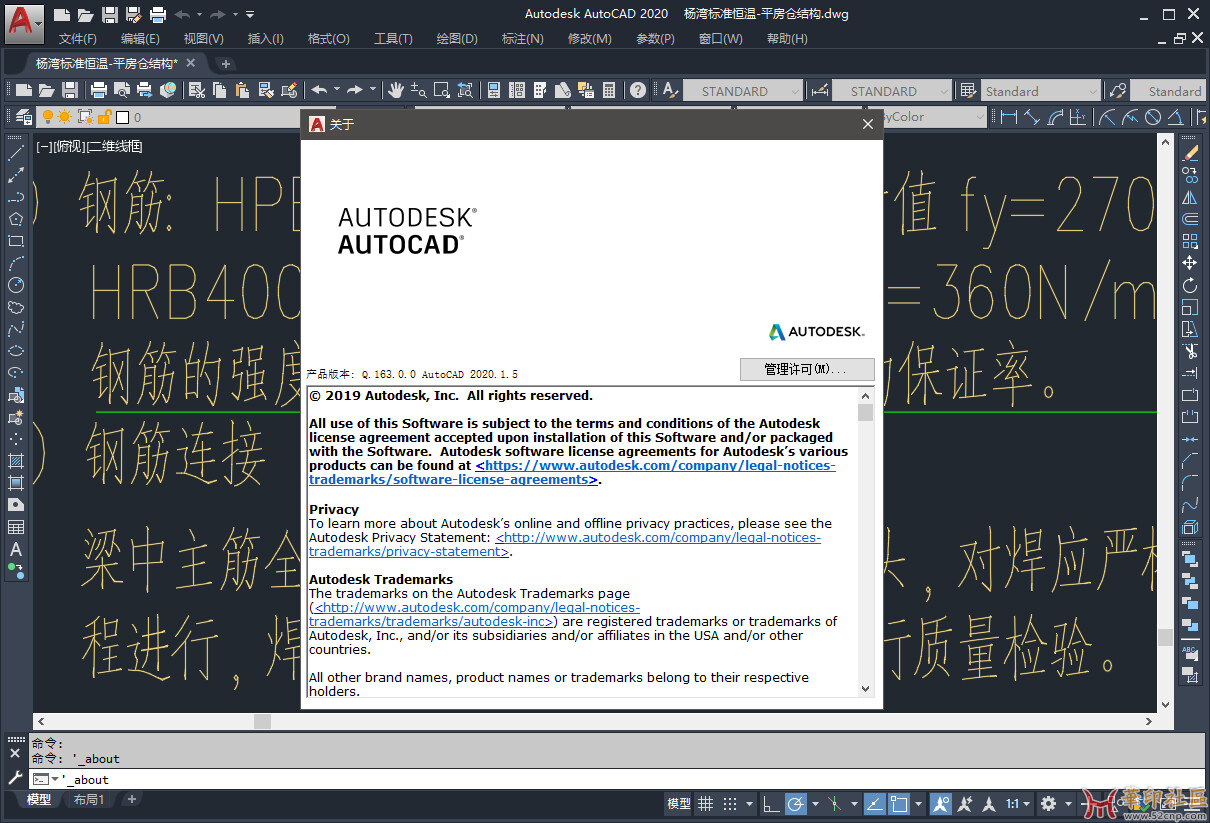
Task: Toggle ortho mode in status bar
Action: [771, 803]
